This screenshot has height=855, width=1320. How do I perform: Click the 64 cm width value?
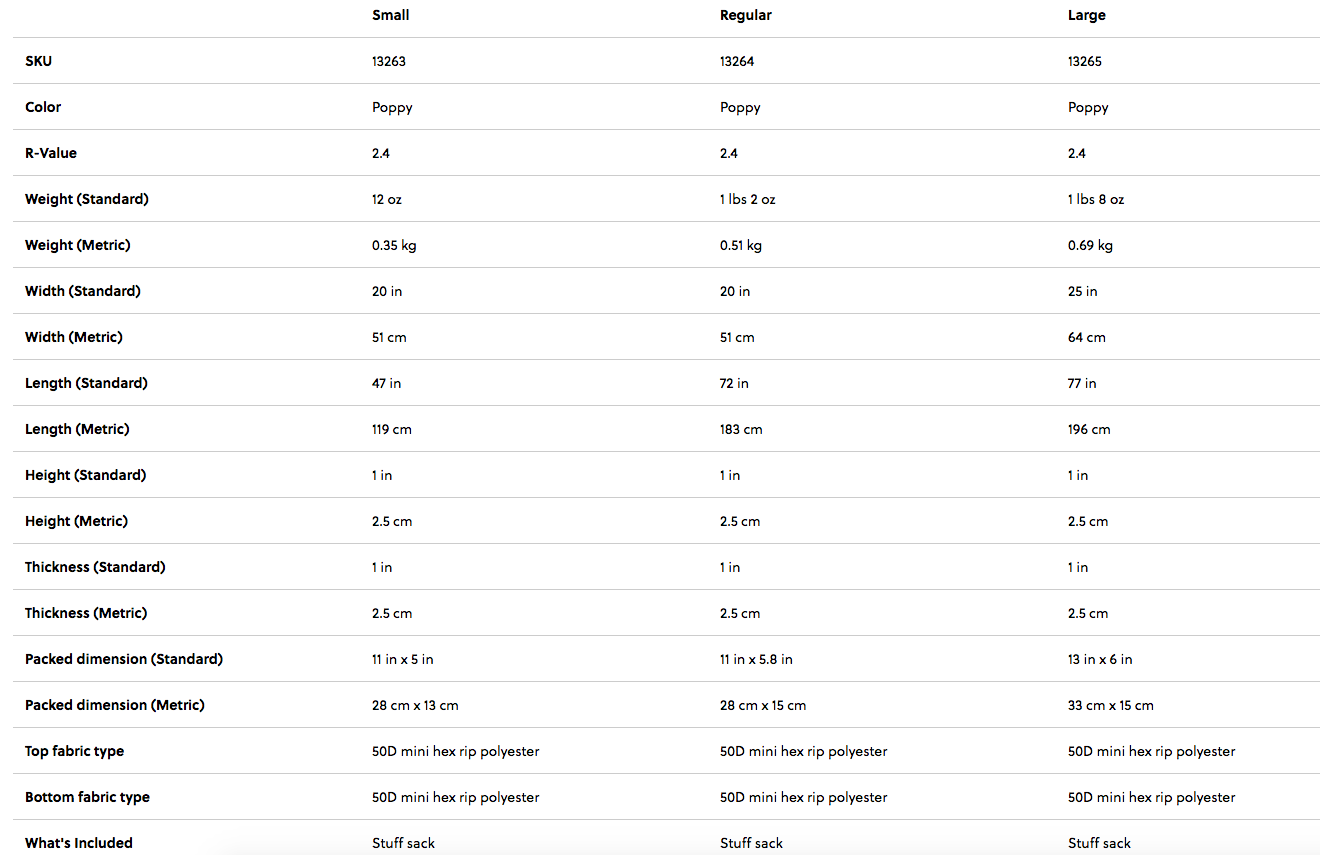tap(1087, 337)
